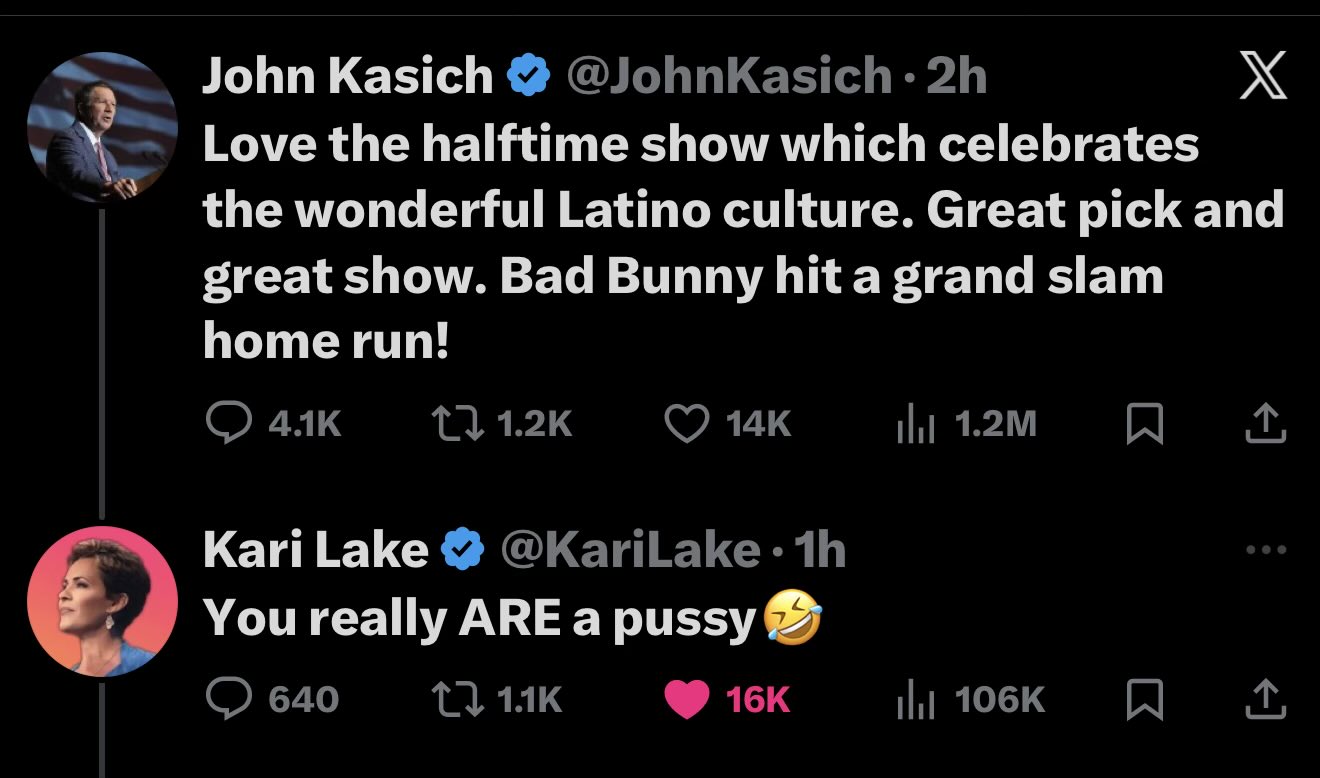Open more options on Kari Lake's tweet
This screenshot has width=1320, height=778.
[x=1266, y=548]
